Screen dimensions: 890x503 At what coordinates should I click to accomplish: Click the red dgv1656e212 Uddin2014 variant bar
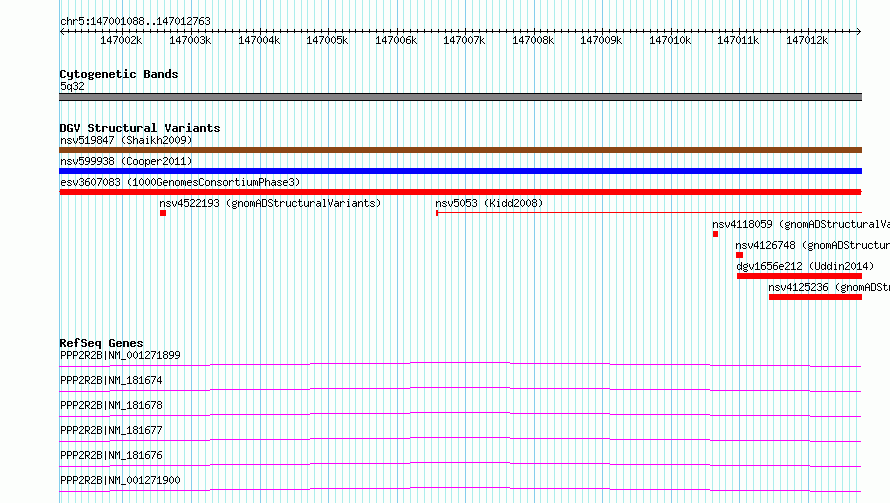(x=799, y=276)
